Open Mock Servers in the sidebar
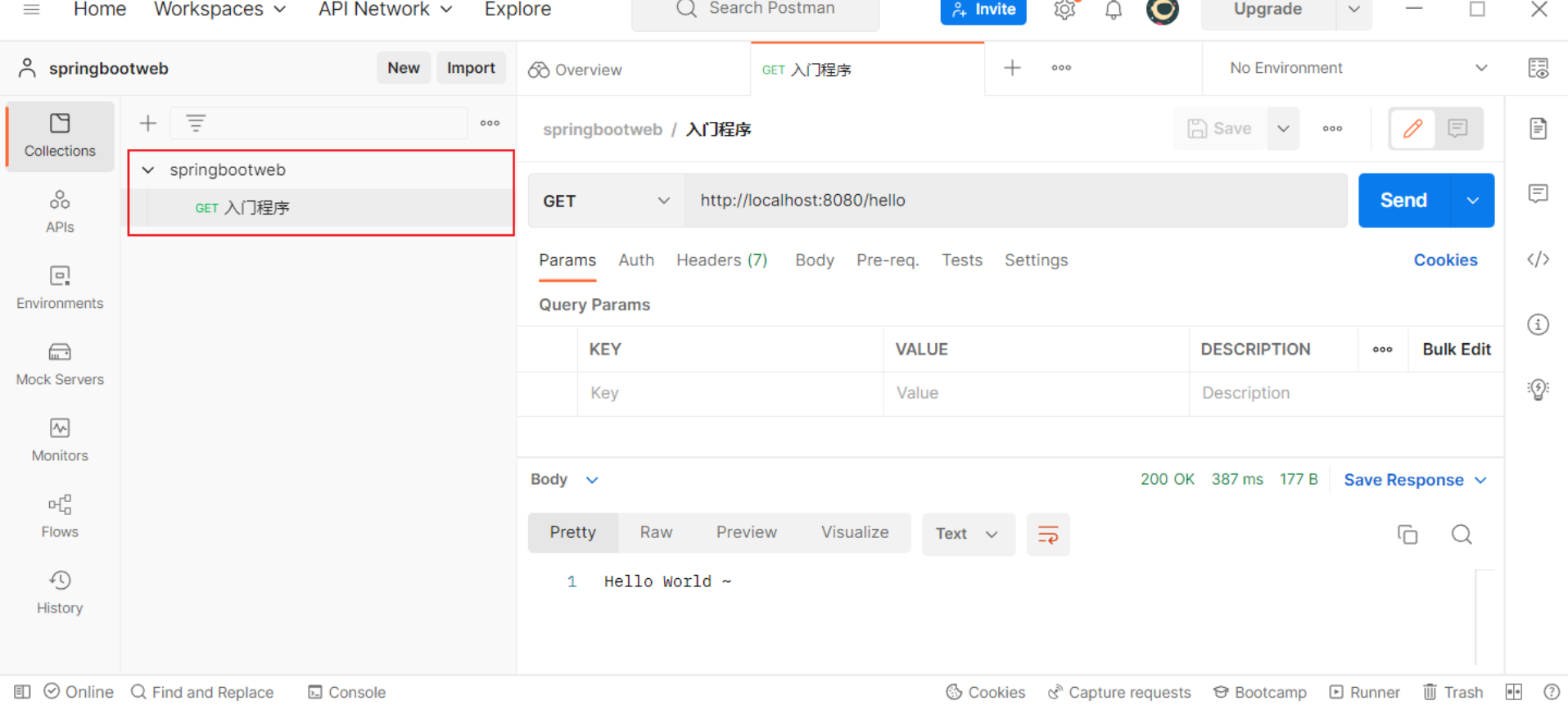This screenshot has height=710, width=1568. (x=60, y=364)
